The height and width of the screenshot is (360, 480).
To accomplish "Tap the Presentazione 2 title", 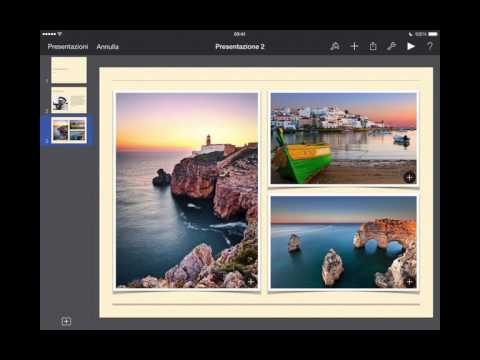I will (x=240, y=47).
